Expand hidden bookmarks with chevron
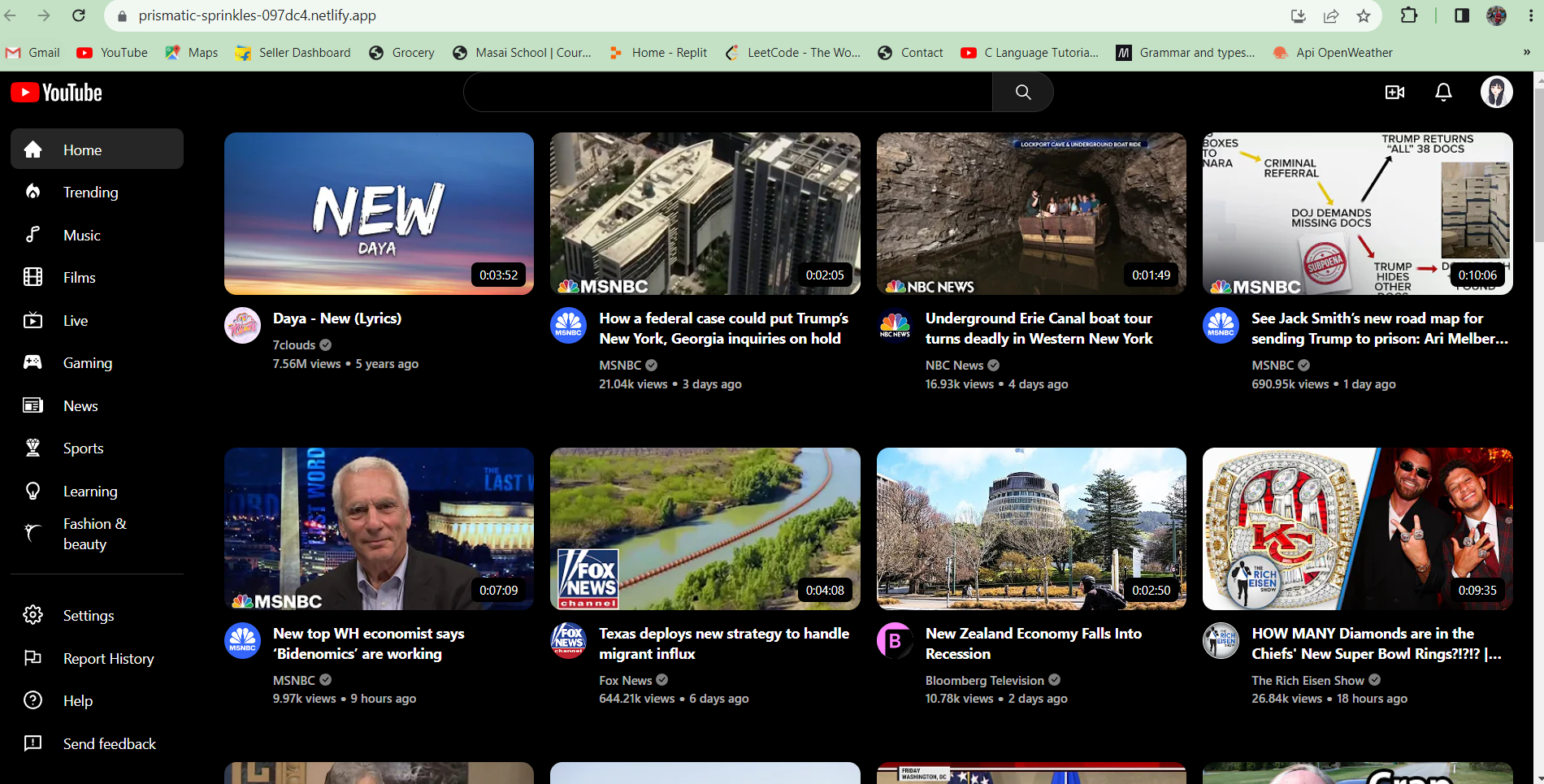Viewport: 1544px width, 784px height. click(x=1526, y=53)
